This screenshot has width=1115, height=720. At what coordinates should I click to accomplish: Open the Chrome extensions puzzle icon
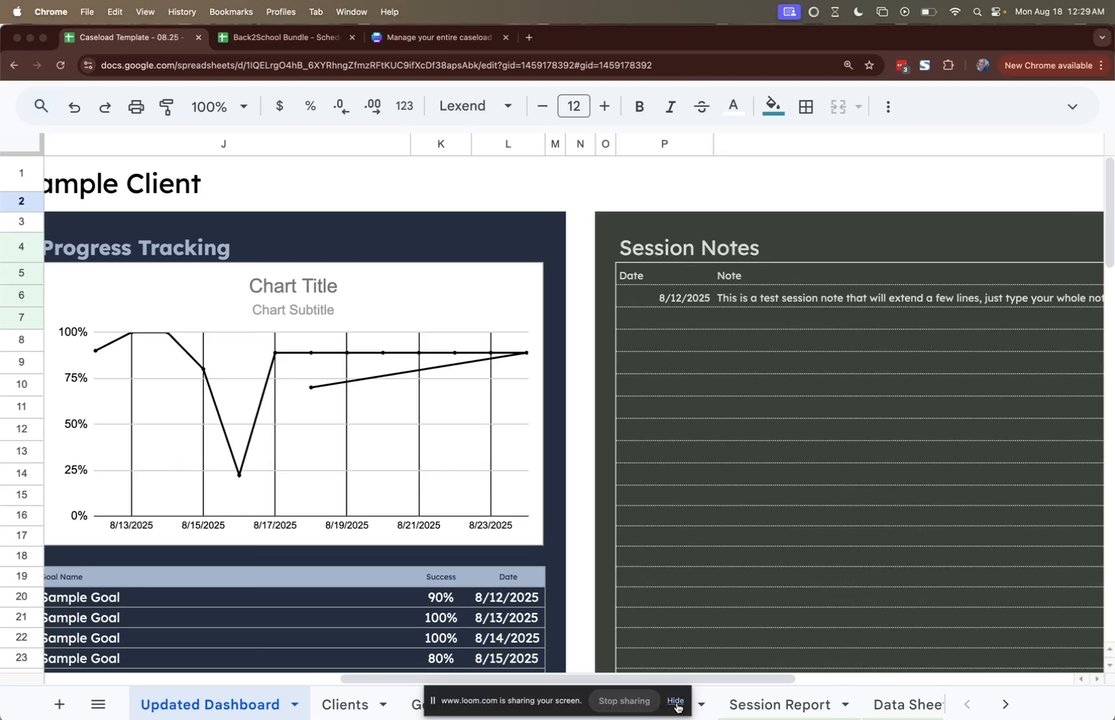[x=948, y=65]
